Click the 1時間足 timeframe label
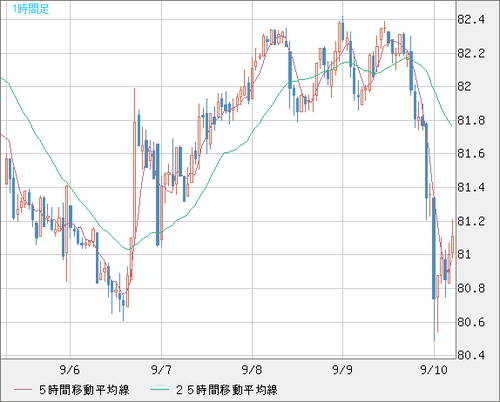 31,9
